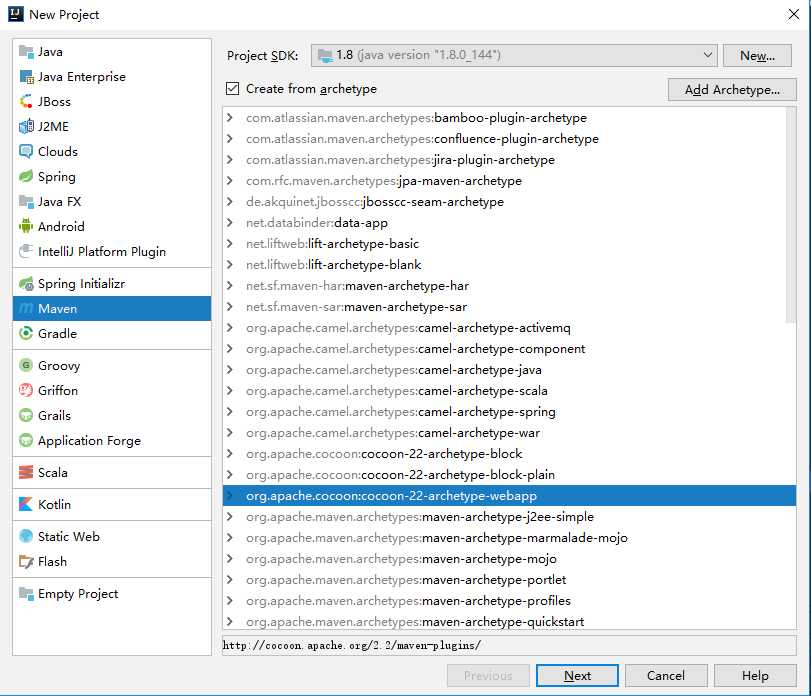Uncheck Create from archetype checkbox
Screen dimensions: 811x696
point(232,88)
